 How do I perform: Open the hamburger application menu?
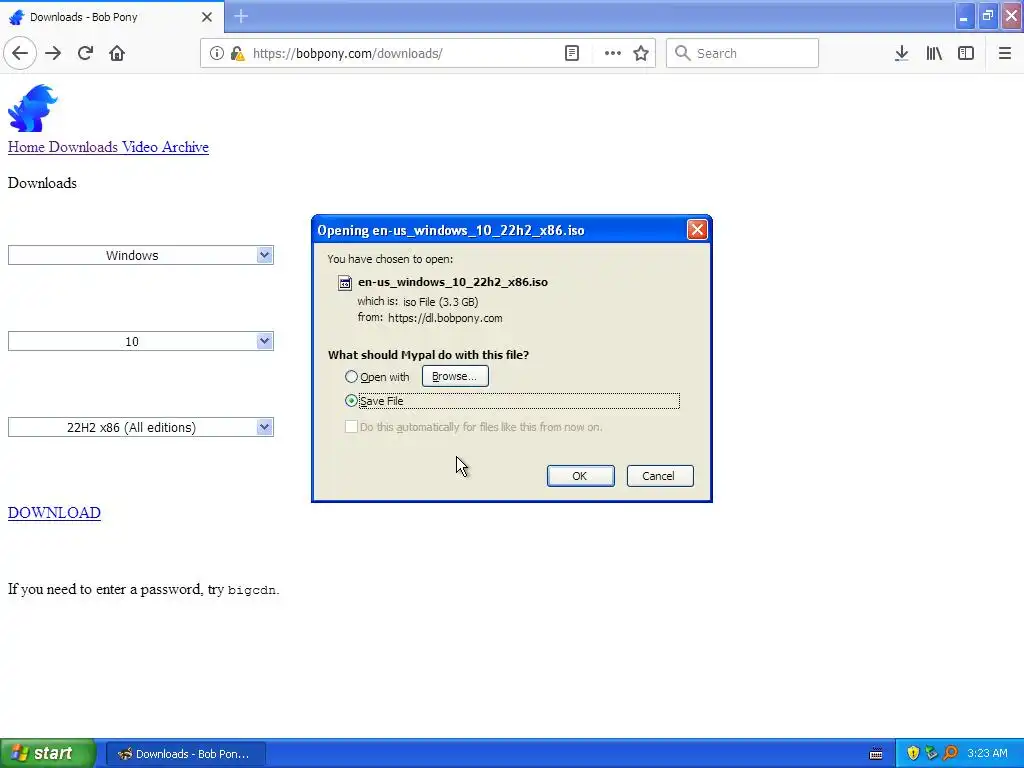(x=1004, y=53)
